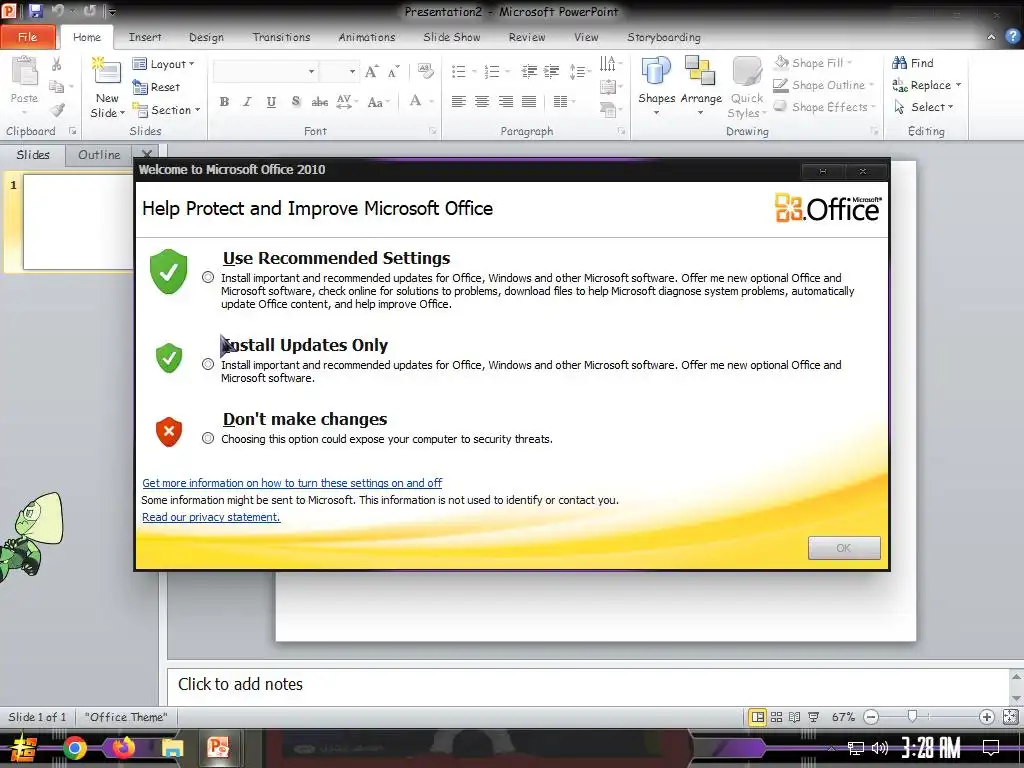The image size is (1024, 768).
Task: Click the Character Spacing icon
Action: pyautogui.click(x=345, y=102)
